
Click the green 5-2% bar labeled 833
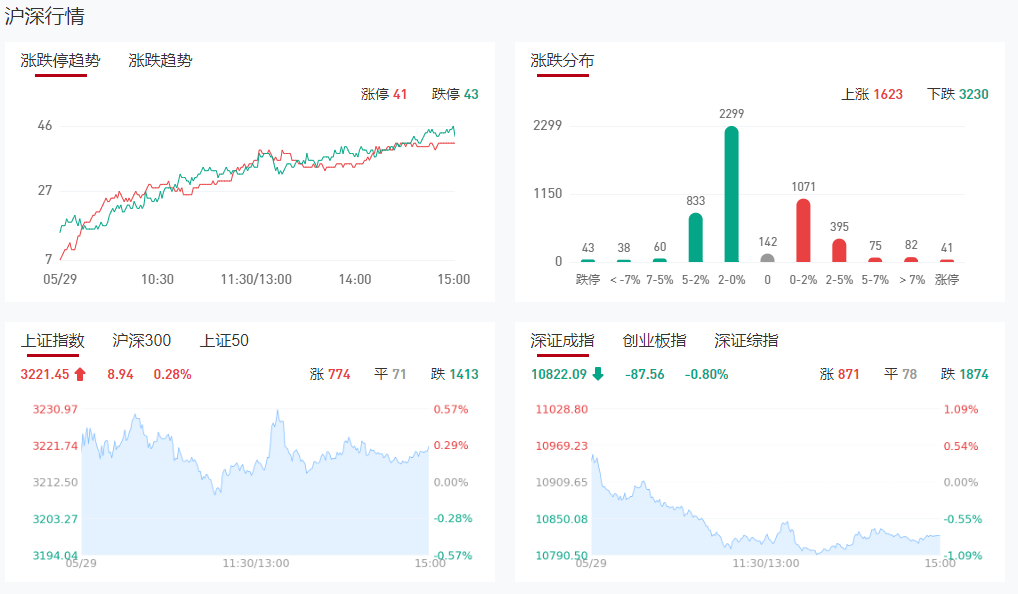click(x=695, y=238)
